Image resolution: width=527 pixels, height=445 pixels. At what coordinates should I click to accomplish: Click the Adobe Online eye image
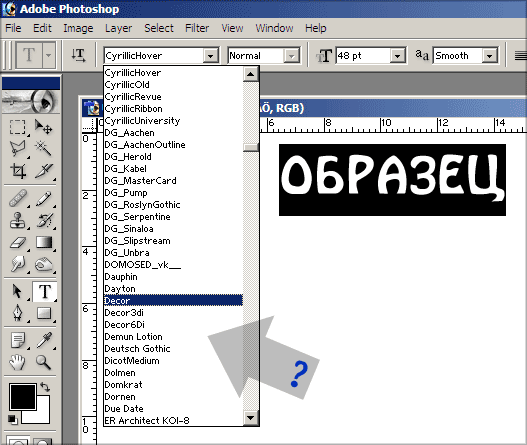(31, 101)
